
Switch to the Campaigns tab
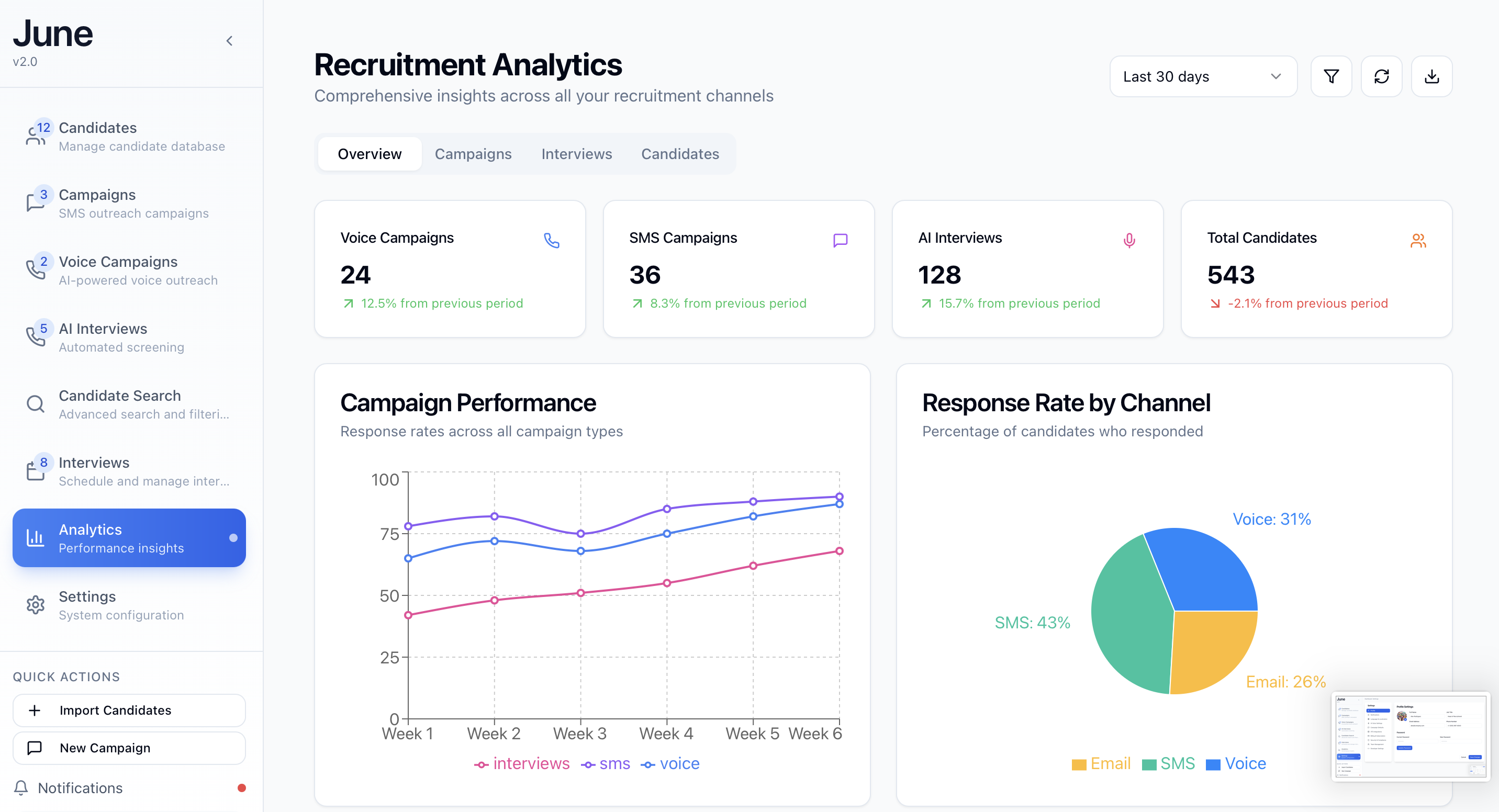pos(473,154)
